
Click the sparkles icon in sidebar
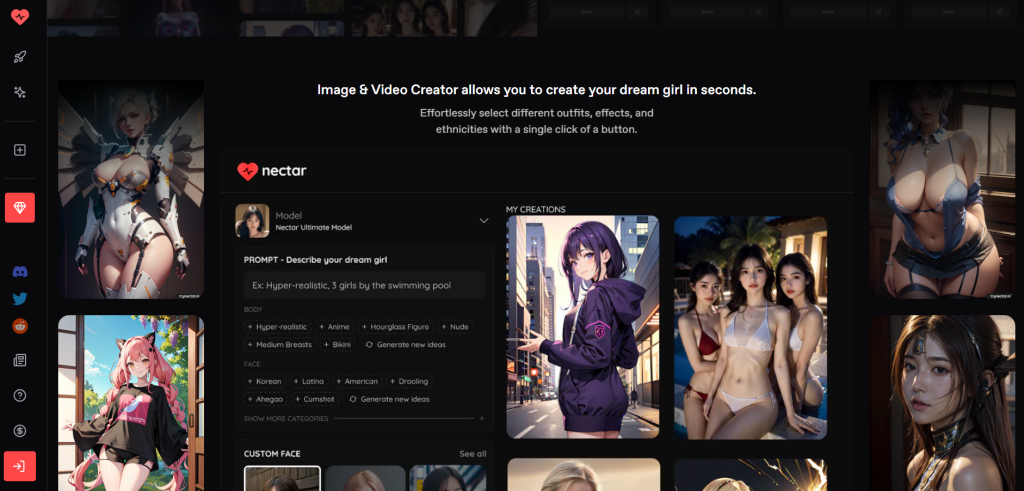click(20, 92)
